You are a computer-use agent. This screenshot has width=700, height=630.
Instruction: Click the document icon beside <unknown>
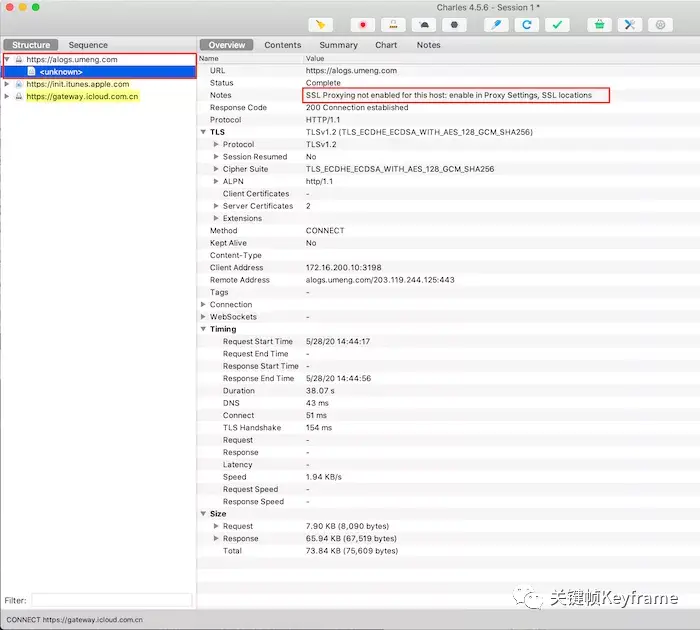pyautogui.click(x=31, y=71)
